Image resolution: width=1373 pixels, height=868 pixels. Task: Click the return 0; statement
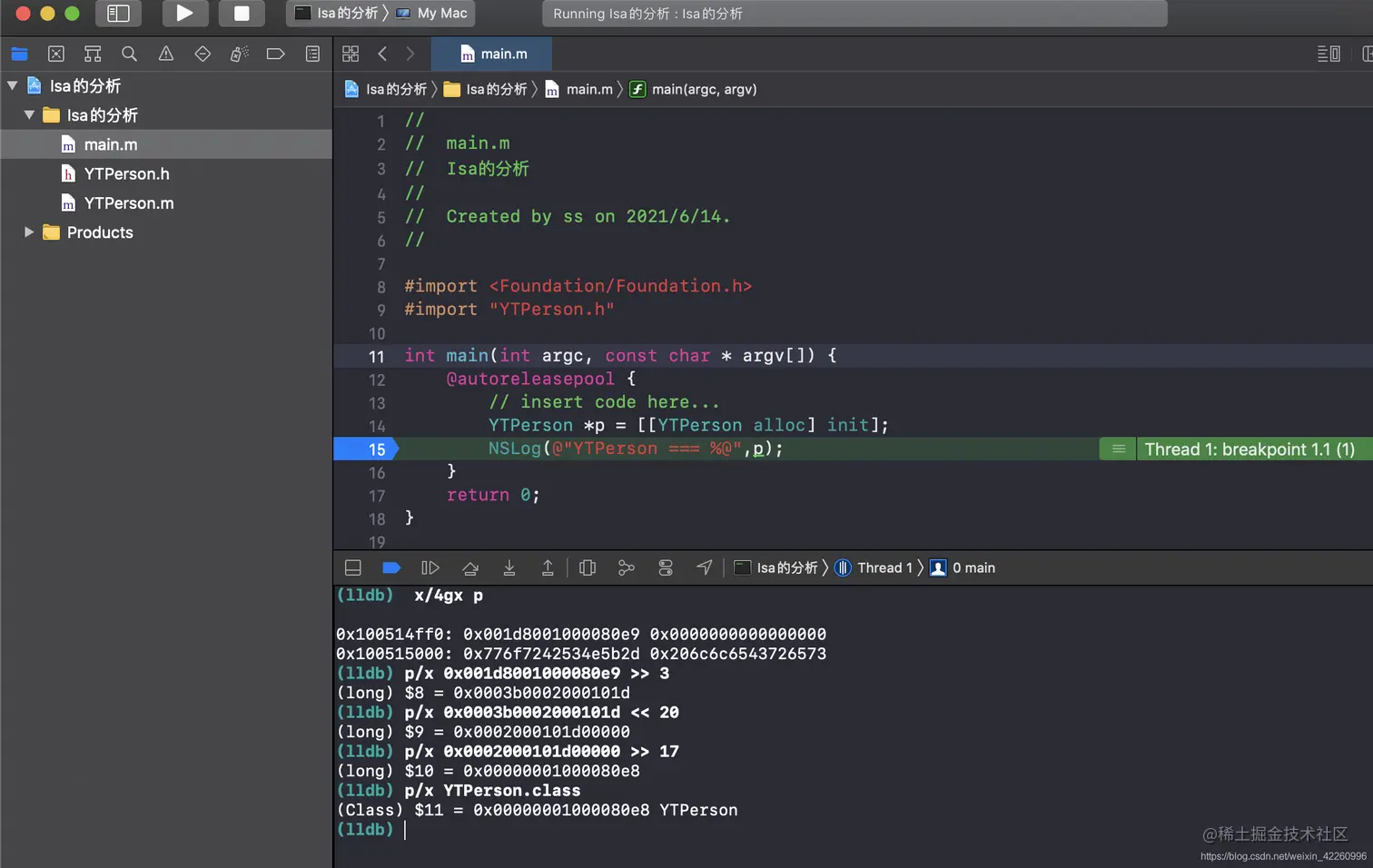[493, 495]
